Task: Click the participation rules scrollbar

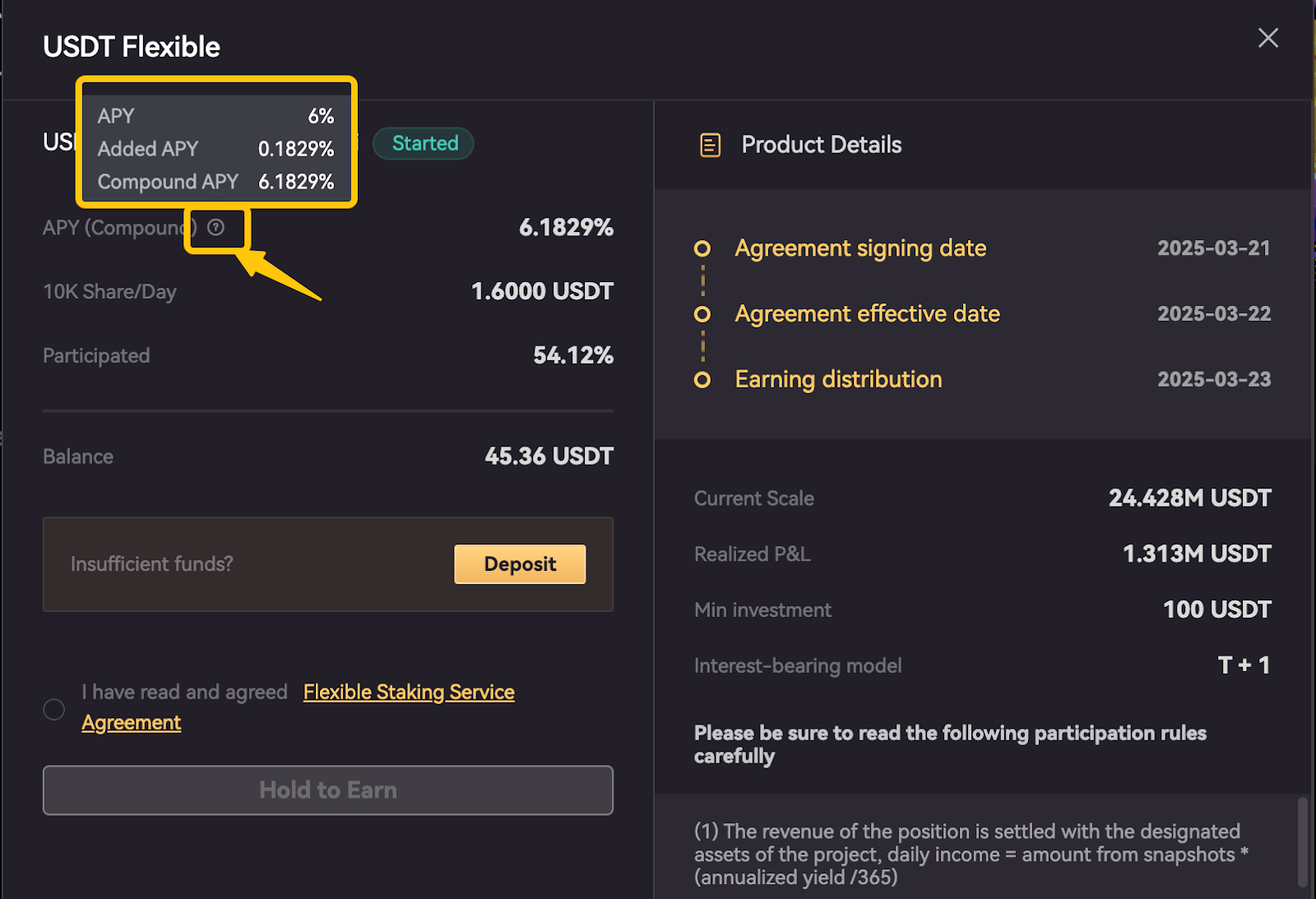Action: pos(1302,842)
